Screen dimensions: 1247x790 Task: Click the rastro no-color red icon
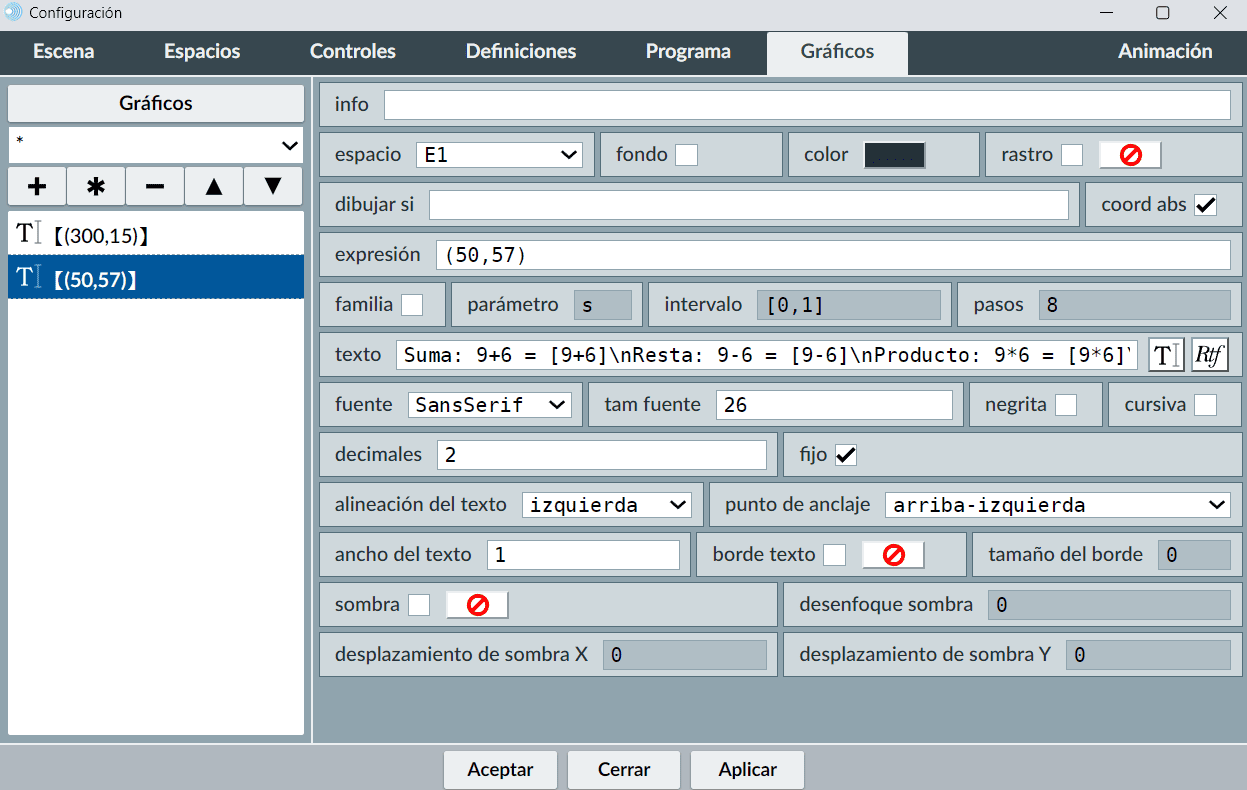click(1130, 155)
